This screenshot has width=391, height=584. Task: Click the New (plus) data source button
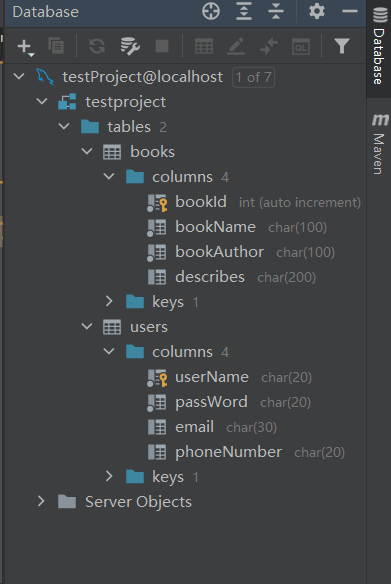[x=25, y=47]
